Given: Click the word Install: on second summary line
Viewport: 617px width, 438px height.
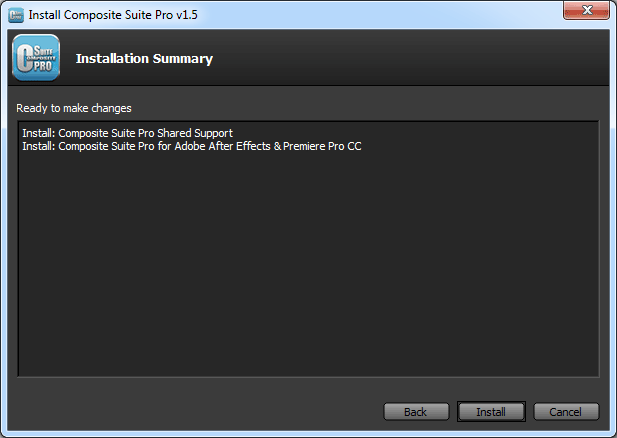Looking at the screenshot, I should point(39,146).
